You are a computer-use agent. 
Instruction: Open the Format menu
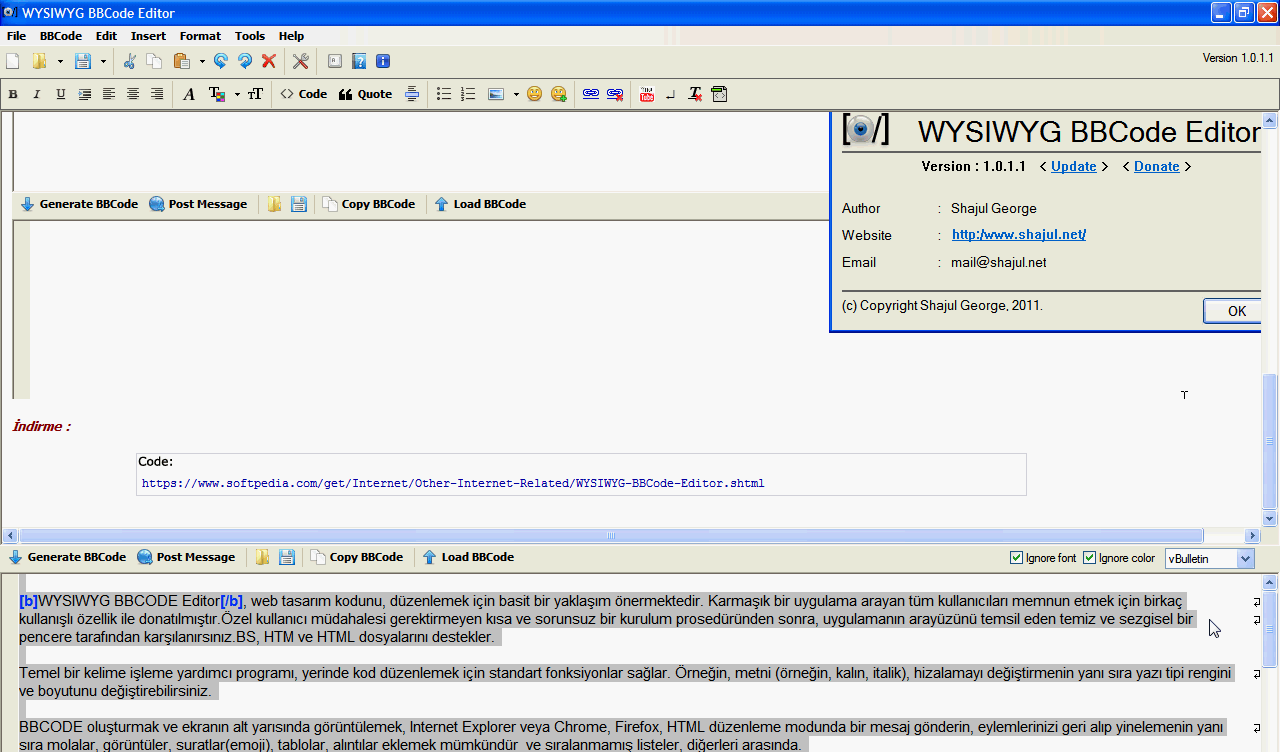click(x=200, y=36)
